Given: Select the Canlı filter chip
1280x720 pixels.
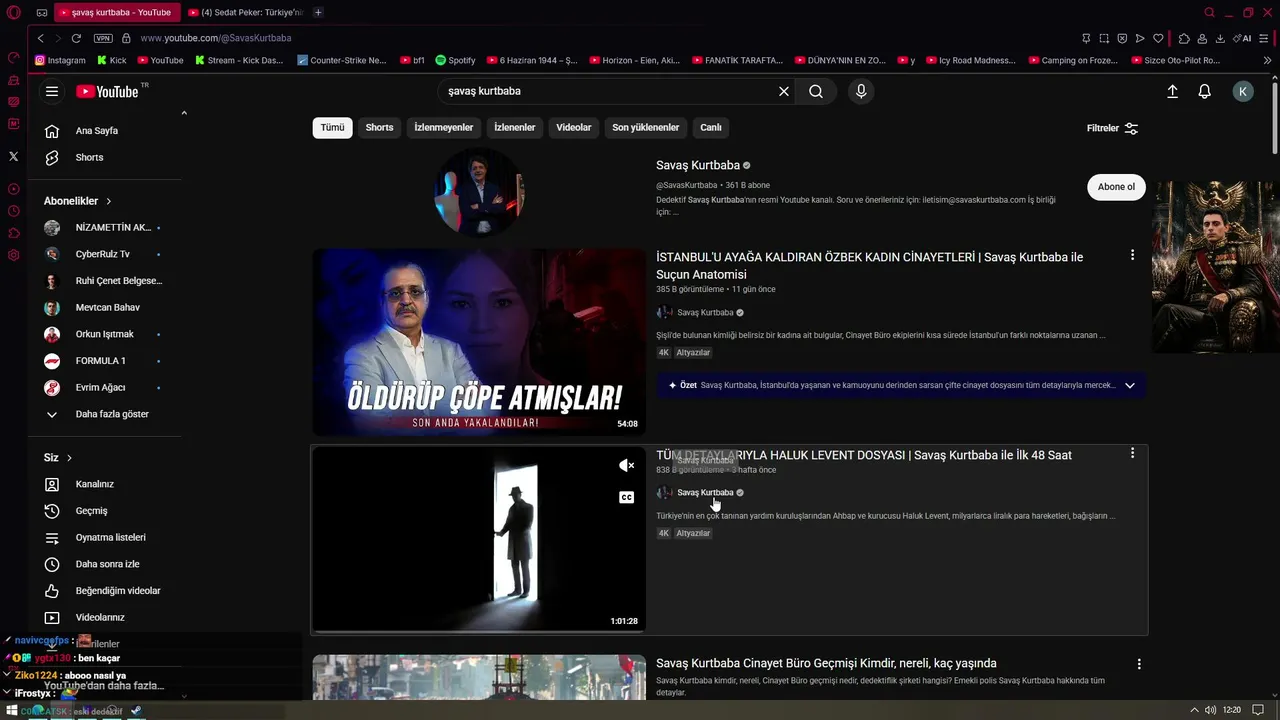Looking at the screenshot, I should (x=711, y=127).
